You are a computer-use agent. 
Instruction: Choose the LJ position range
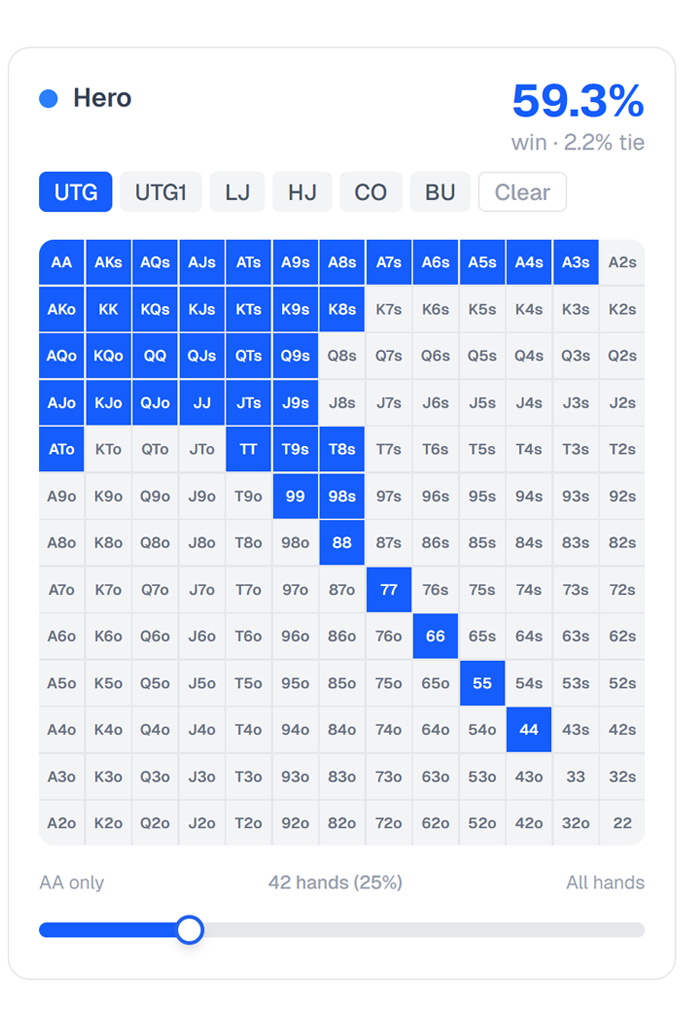[x=237, y=192]
